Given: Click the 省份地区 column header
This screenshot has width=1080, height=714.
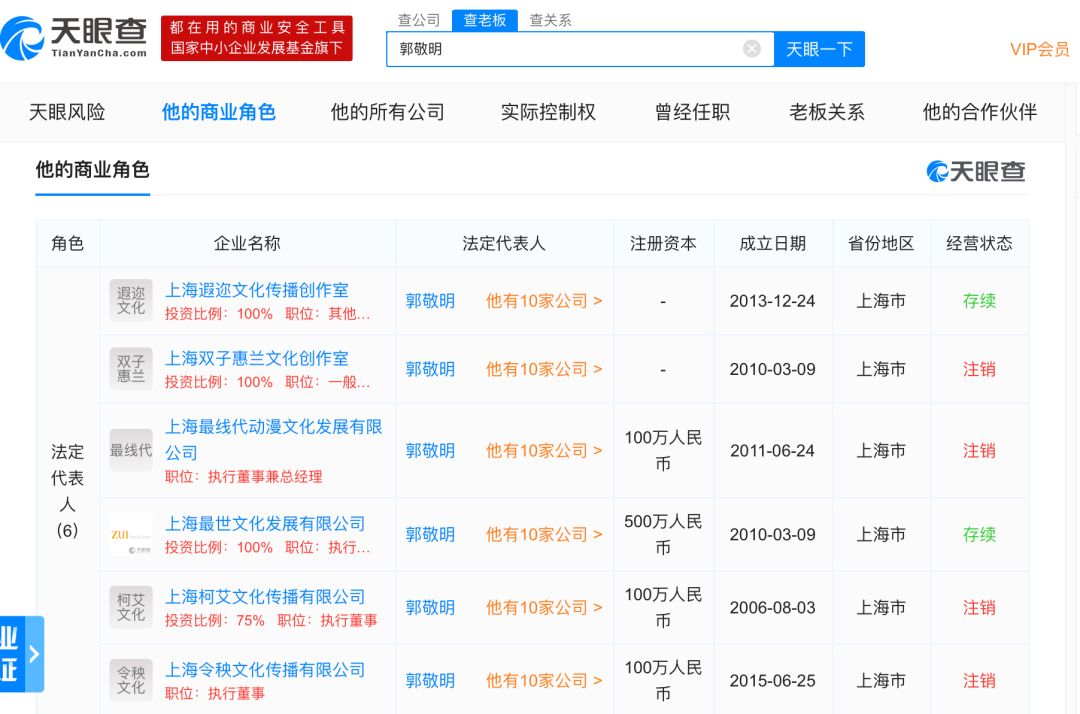Looking at the screenshot, I should click(882, 243).
